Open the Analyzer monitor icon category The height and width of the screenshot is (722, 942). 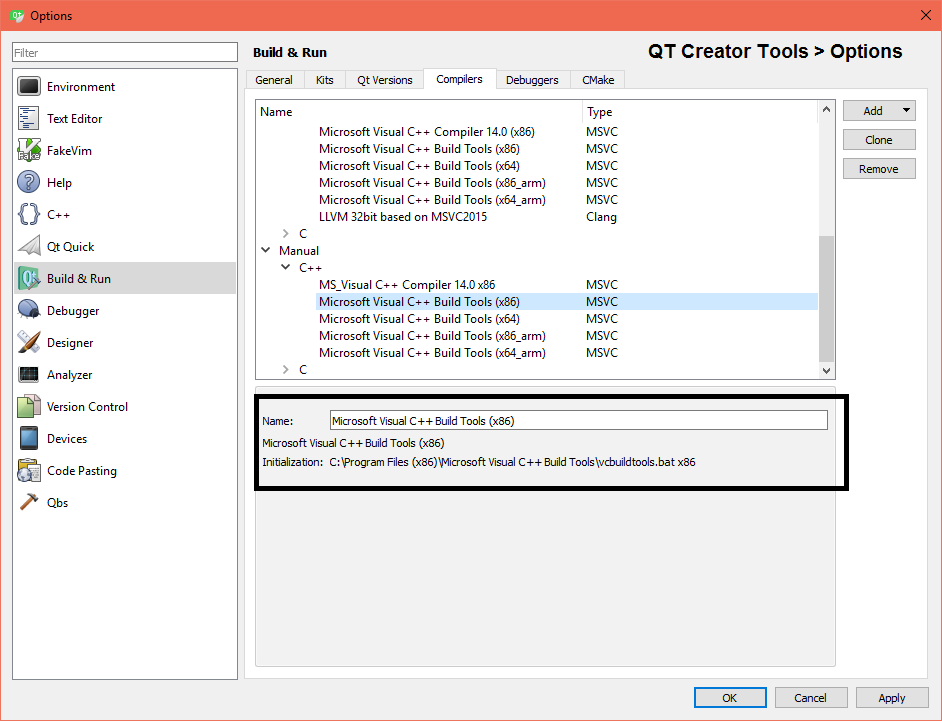[x=29, y=374]
